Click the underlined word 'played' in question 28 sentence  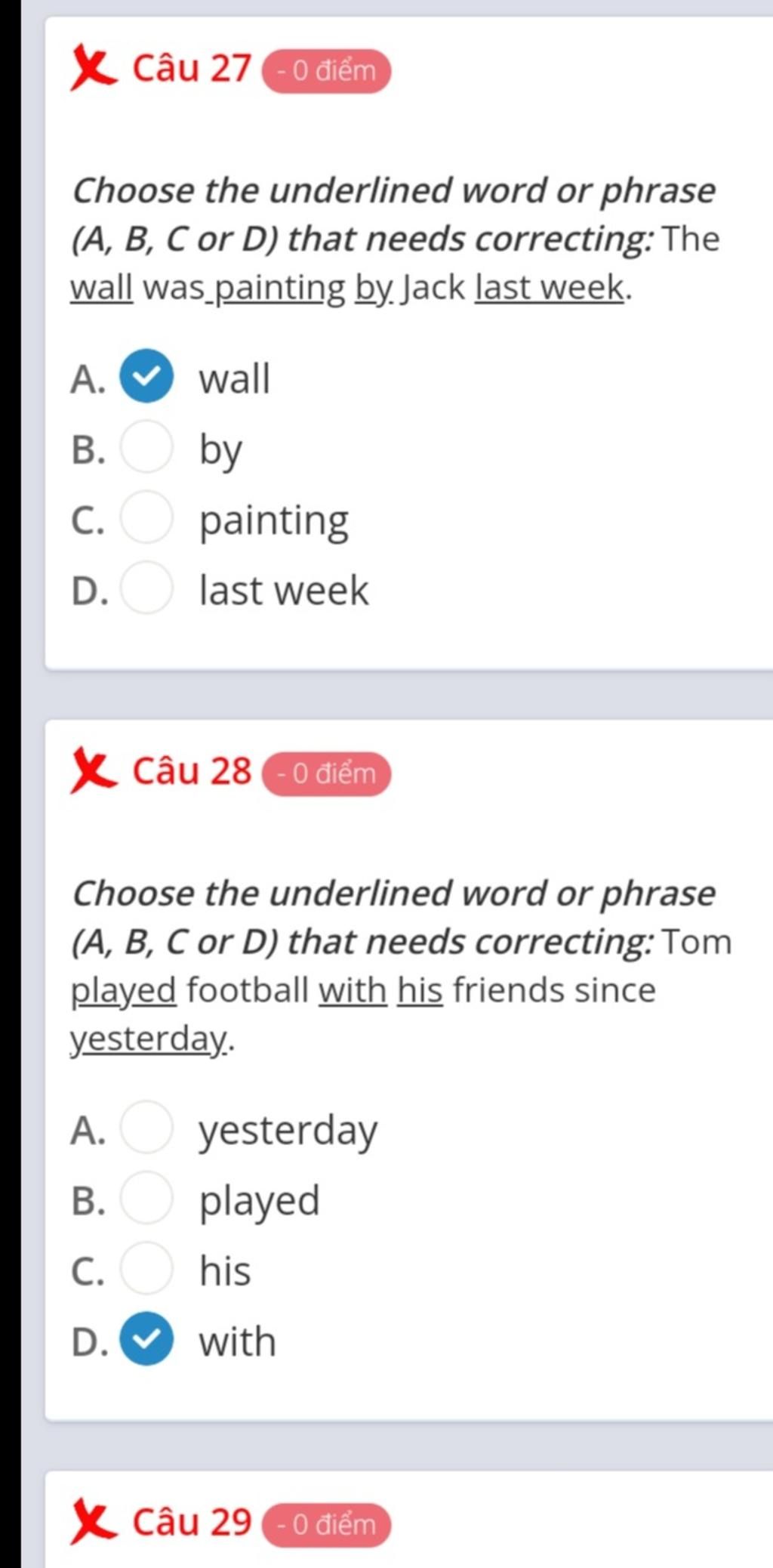tap(123, 991)
